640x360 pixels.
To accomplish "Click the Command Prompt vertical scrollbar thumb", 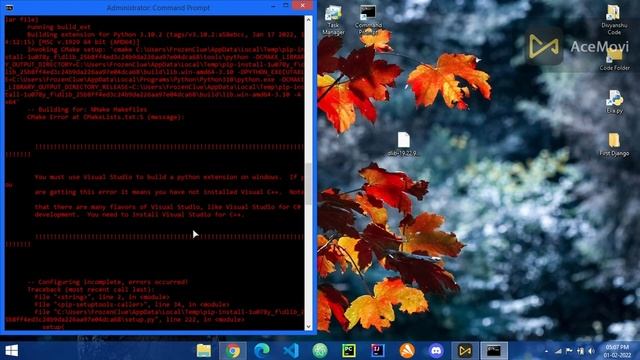I will coord(308,184).
